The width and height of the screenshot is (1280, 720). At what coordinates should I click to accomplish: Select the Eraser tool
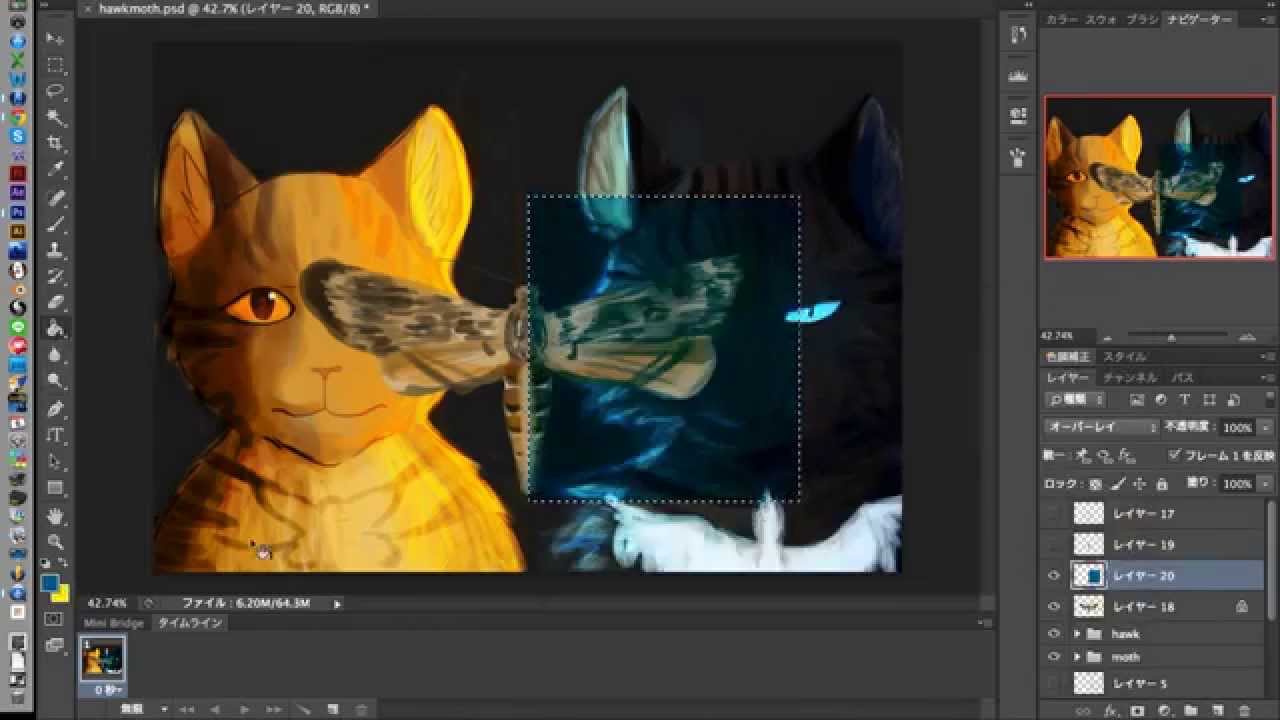click(55, 302)
